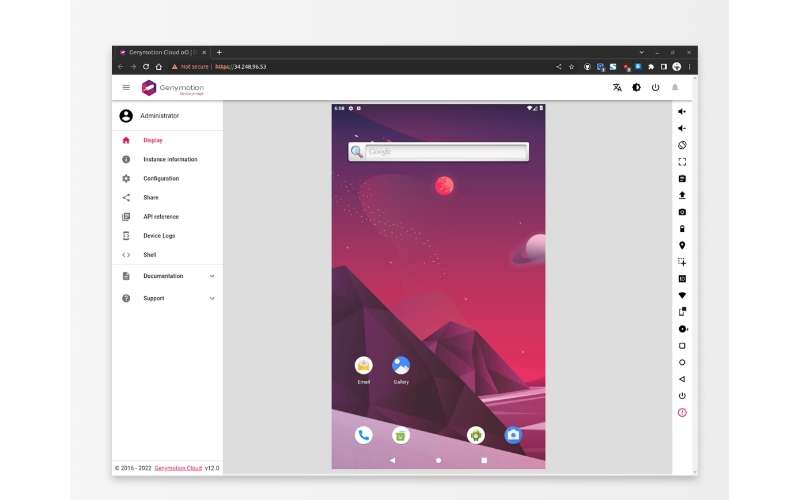This screenshot has height=500, width=800.
Task: Toggle the sidebar with the hamburger menu
Action: pos(126,88)
